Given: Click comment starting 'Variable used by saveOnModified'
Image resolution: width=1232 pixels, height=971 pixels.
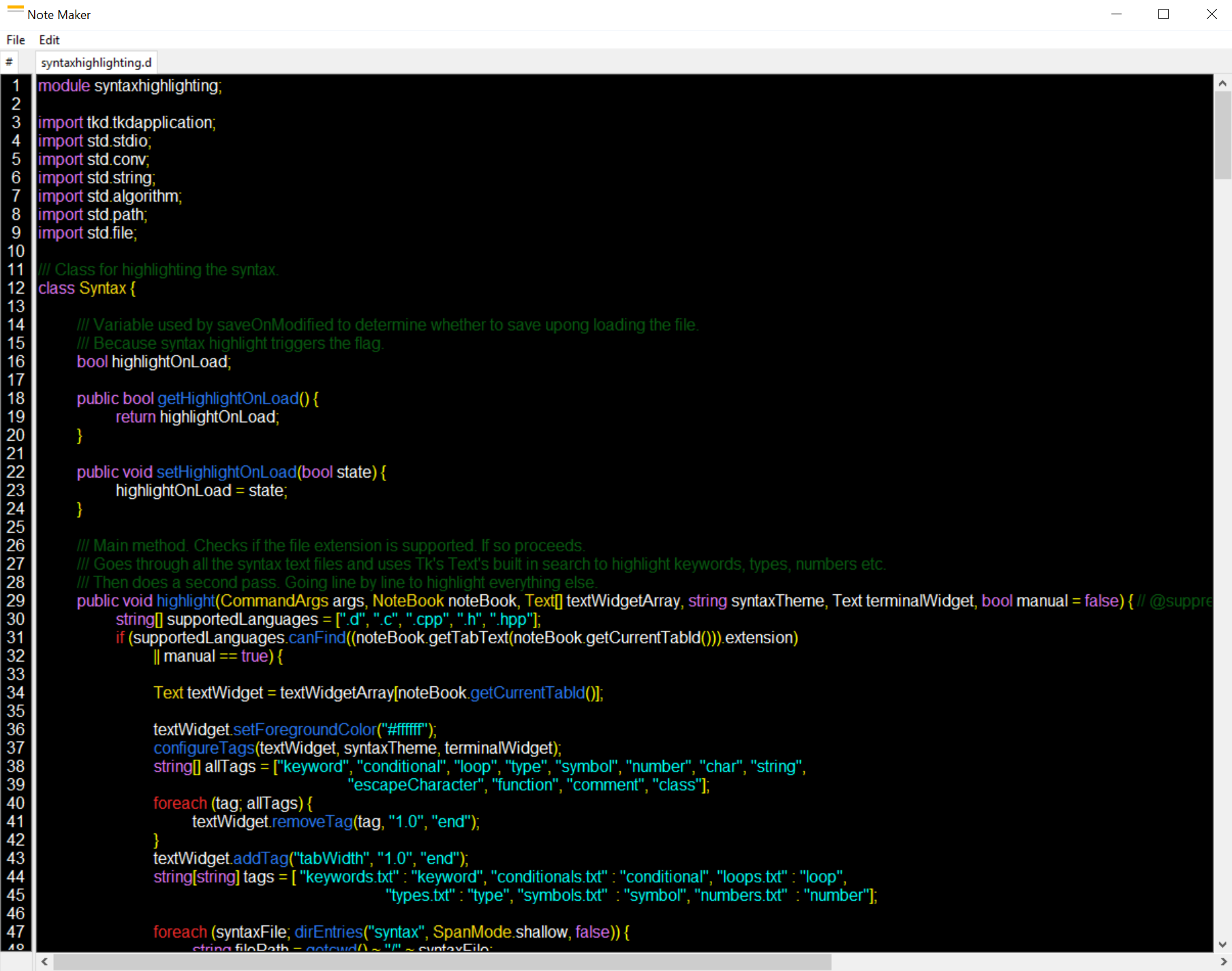Looking at the screenshot, I should point(388,325).
